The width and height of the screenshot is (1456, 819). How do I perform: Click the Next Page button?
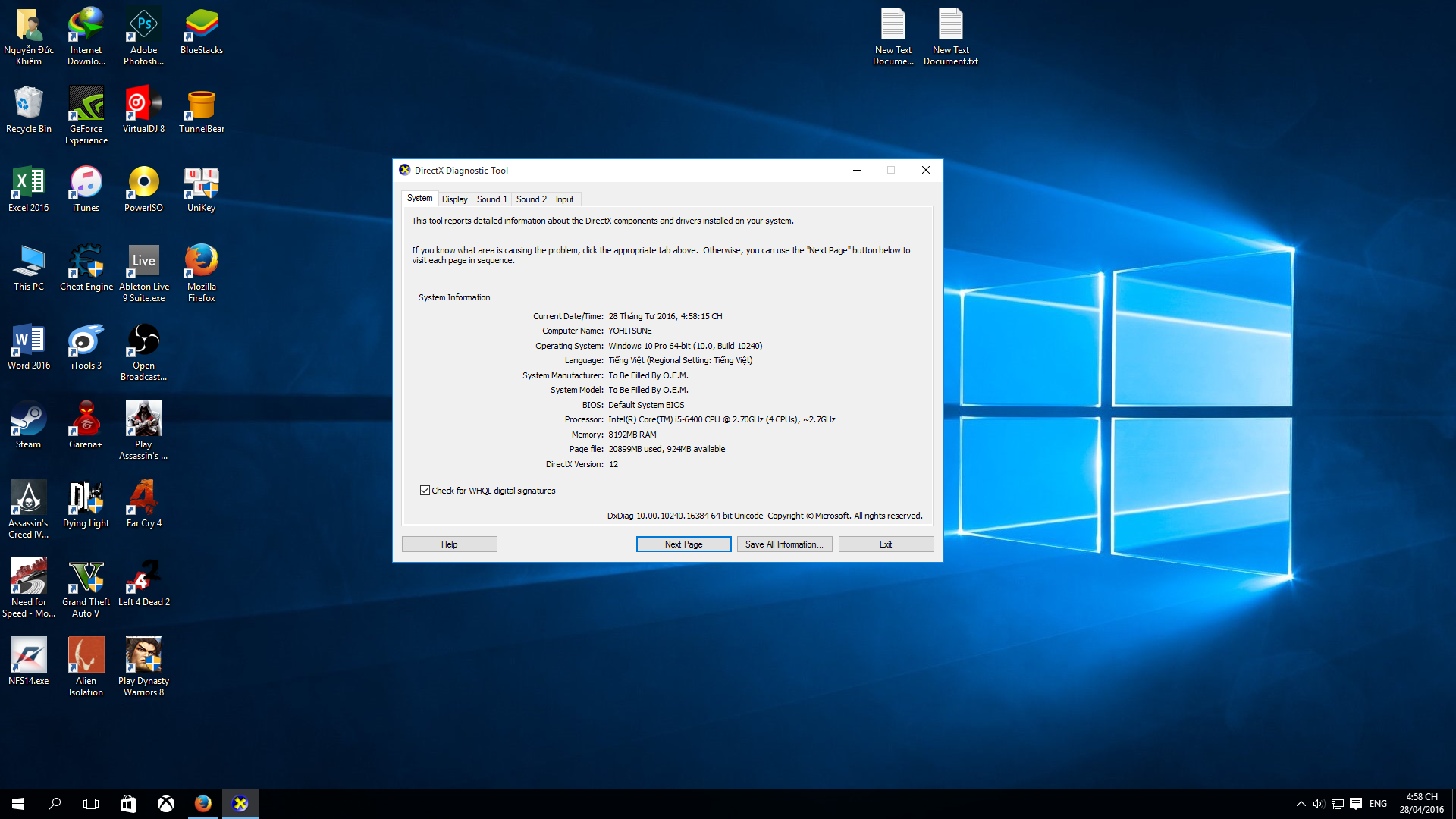click(683, 544)
